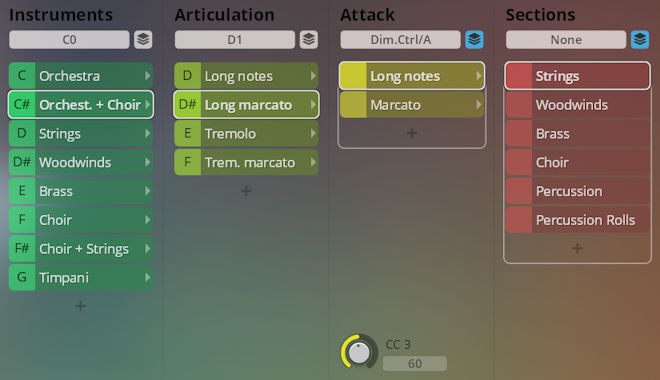Expand the Marcato attack arrow

478,104
